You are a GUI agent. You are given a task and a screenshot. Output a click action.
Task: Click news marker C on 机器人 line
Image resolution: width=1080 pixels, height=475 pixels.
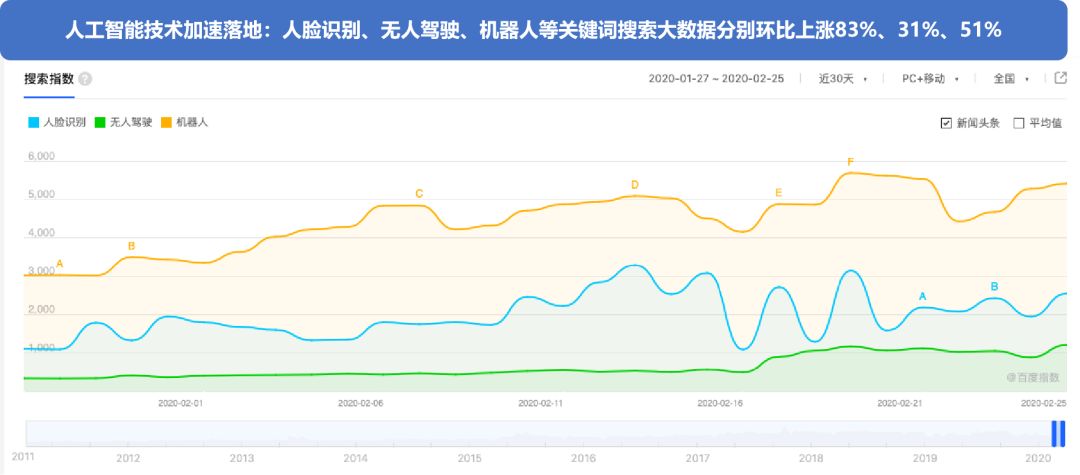point(419,194)
